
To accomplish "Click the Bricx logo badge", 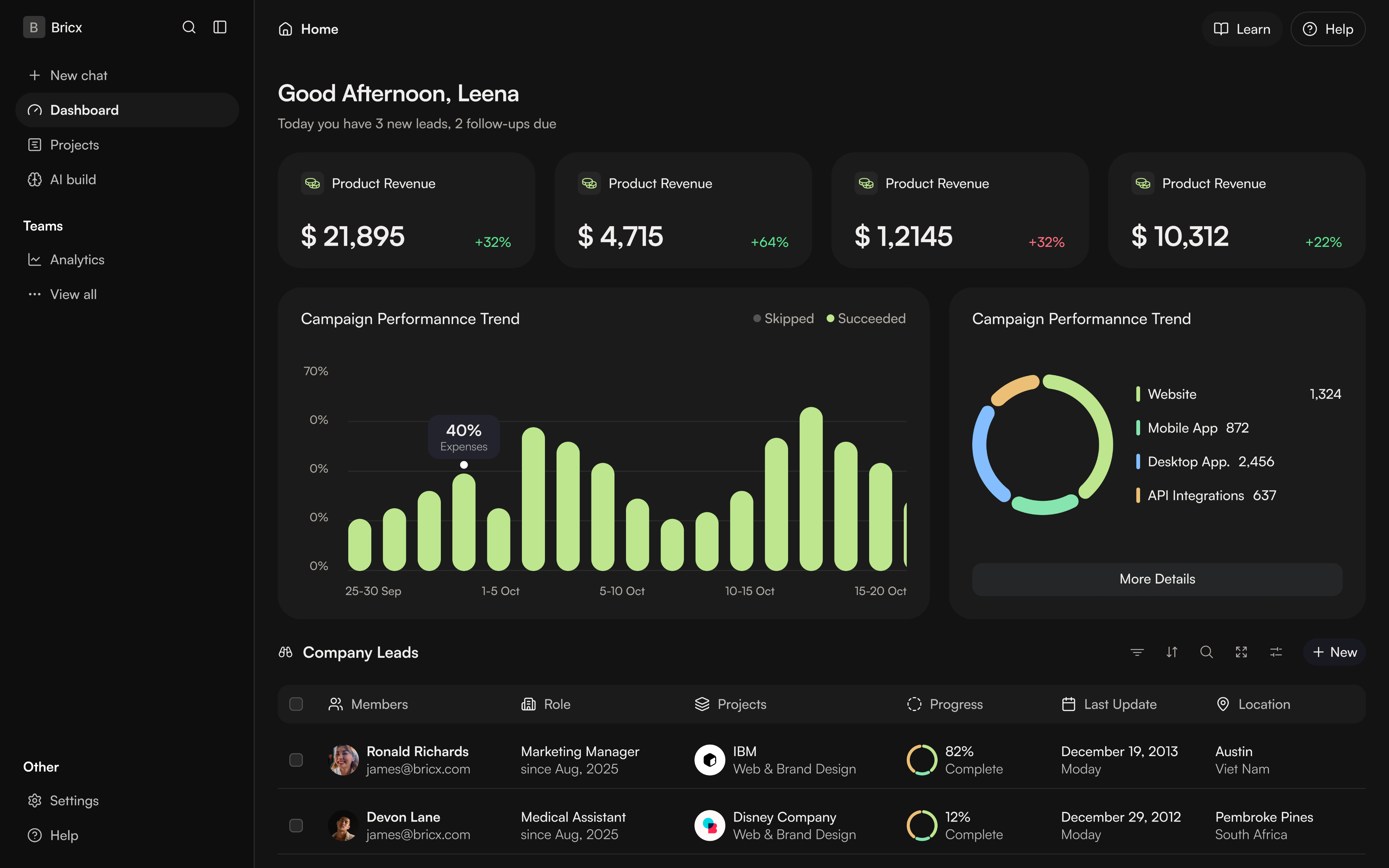I will (34, 27).
